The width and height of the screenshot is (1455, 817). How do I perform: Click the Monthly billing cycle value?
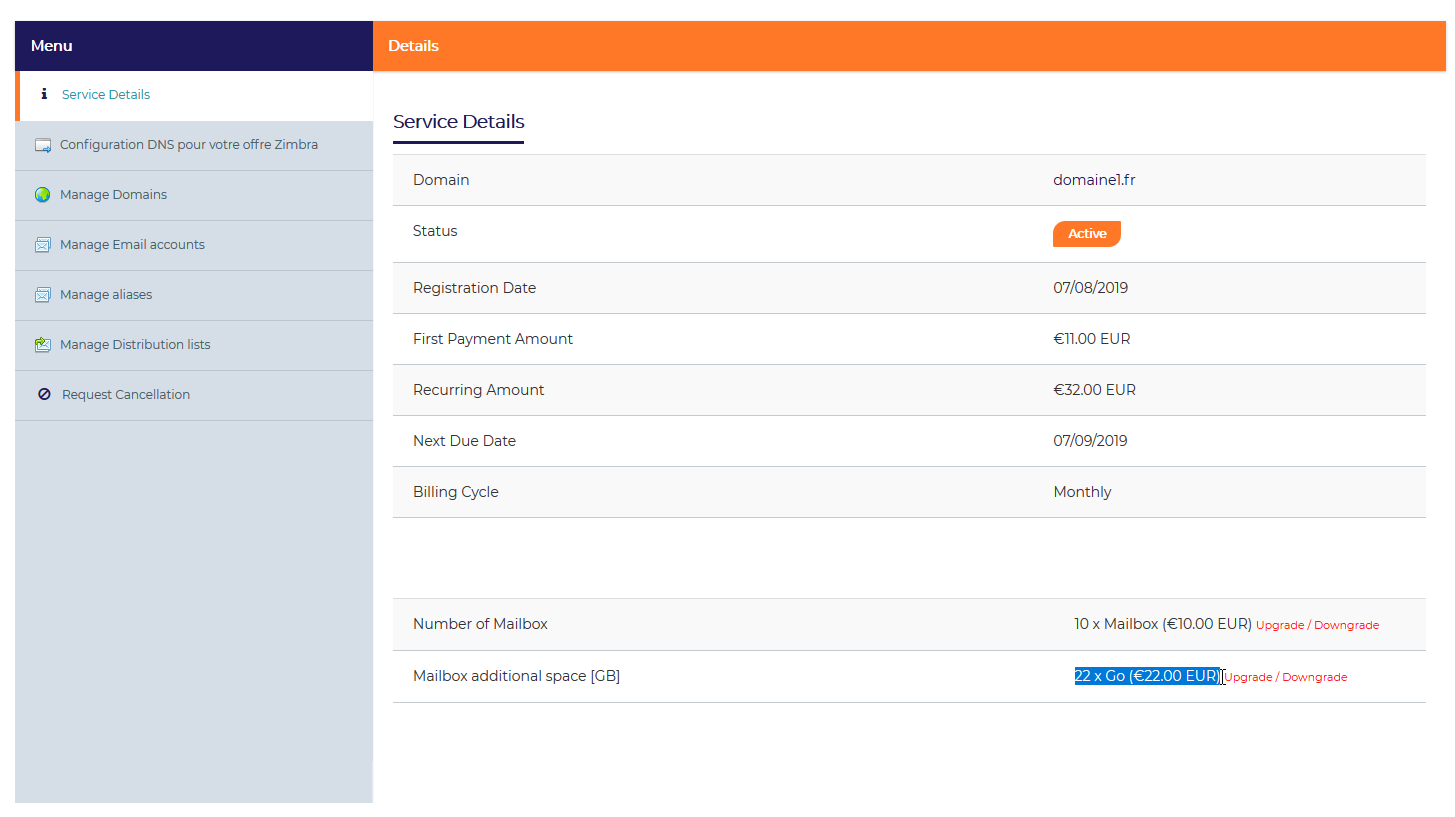coord(1082,492)
